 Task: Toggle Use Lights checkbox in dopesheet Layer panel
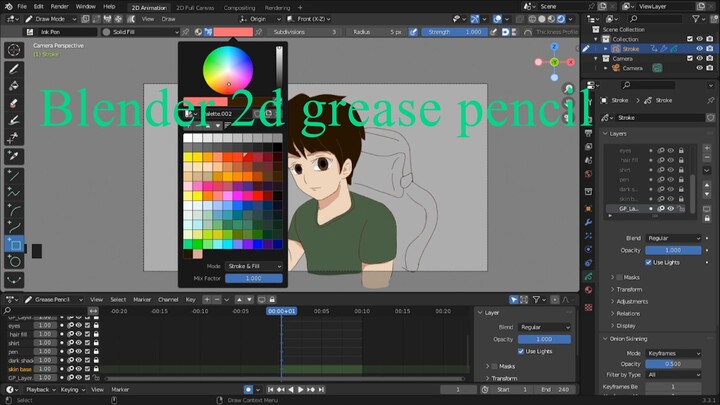click(x=521, y=351)
